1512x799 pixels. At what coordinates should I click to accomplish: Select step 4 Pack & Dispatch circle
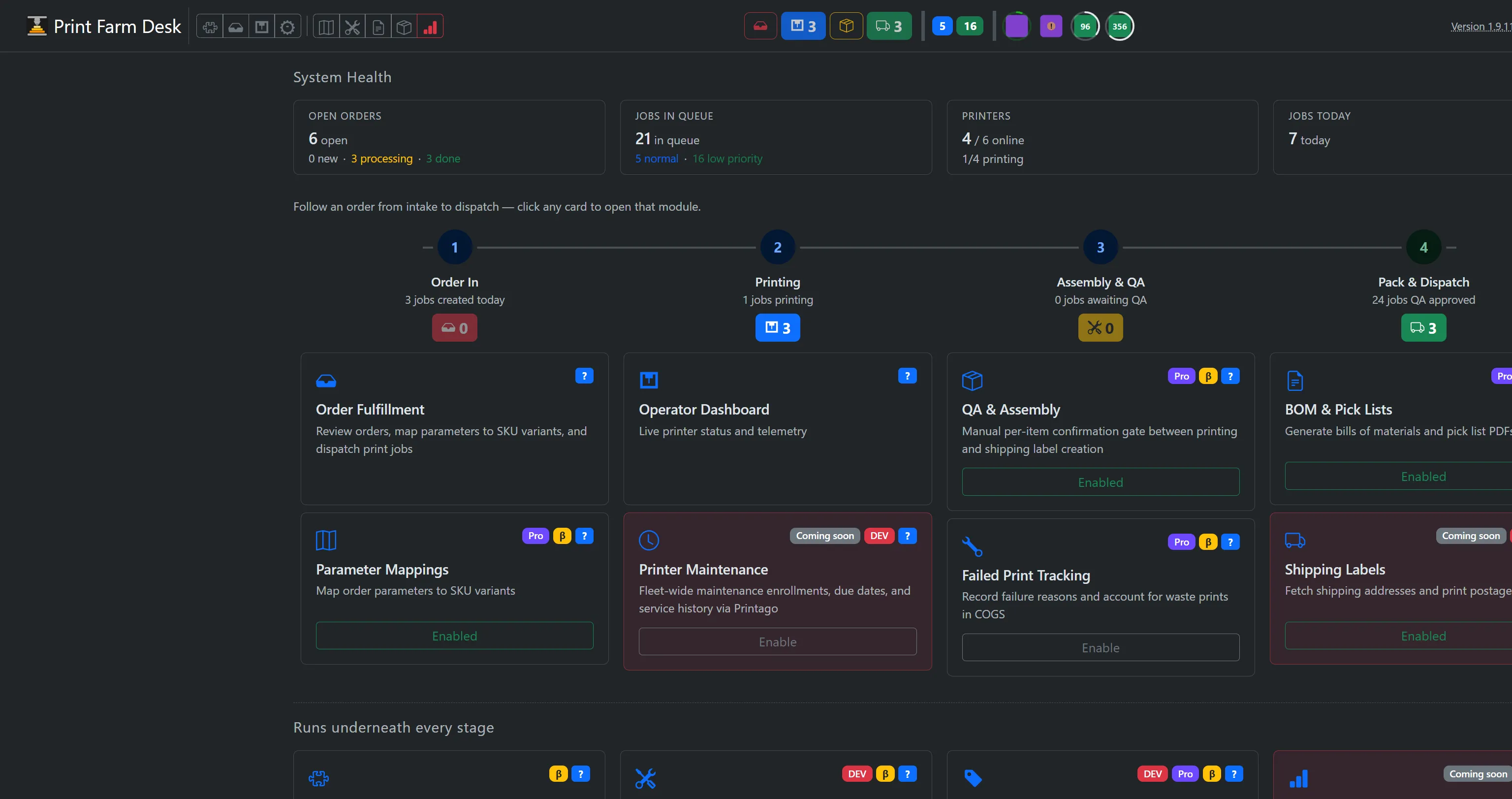coord(1424,247)
